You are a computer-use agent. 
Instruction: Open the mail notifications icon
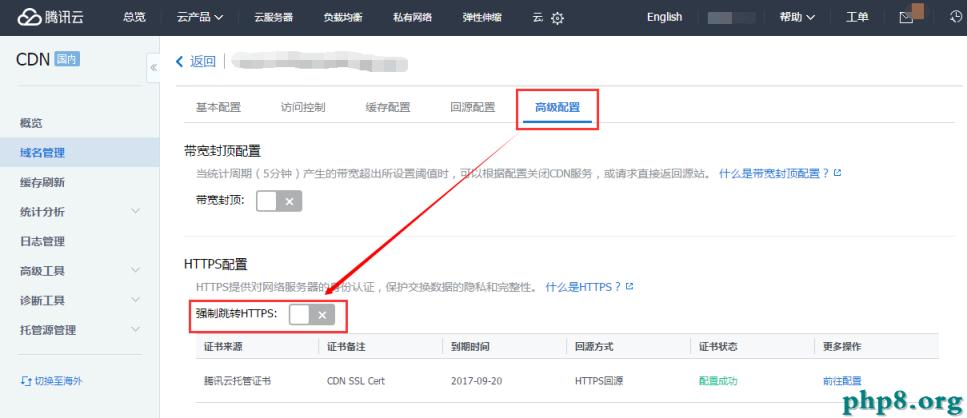click(x=906, y=18)
